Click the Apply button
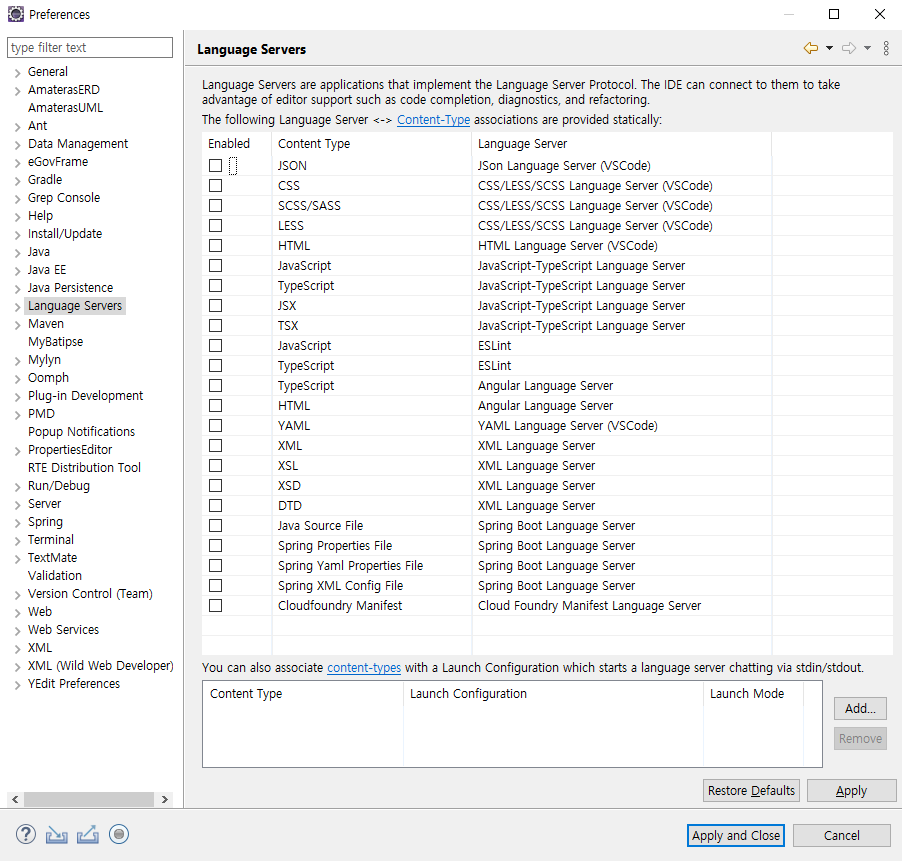Image resolution: width=902 pixels, height=861 pixels. 851,791
